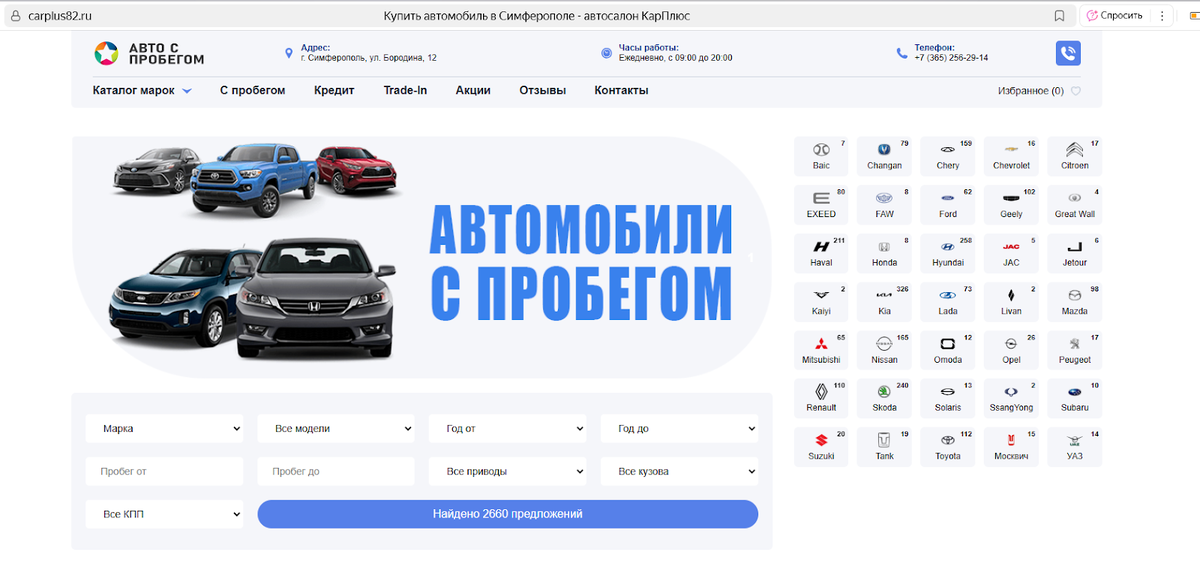The height and width of the screenshot is (567, 1200).
Task: Click the Пробег до input field
Action: tap(336, 471)
